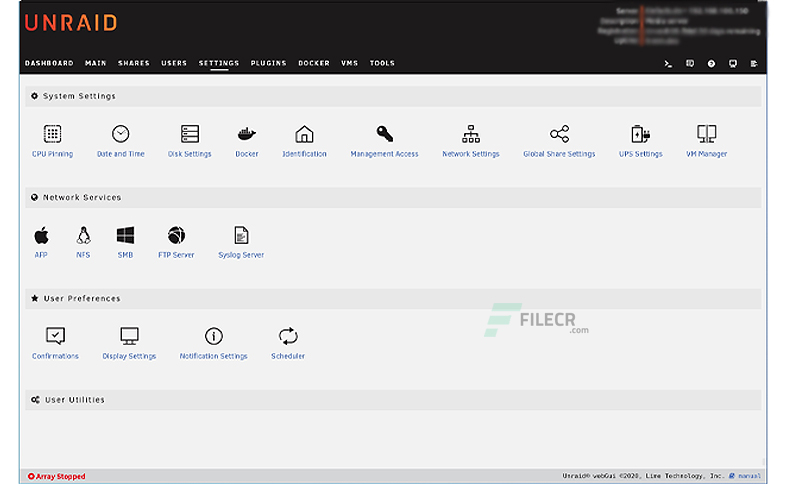The width and height of the screenshot is (786, 484).
Task: Open the terminal icon in header
Action: point(668,64)
